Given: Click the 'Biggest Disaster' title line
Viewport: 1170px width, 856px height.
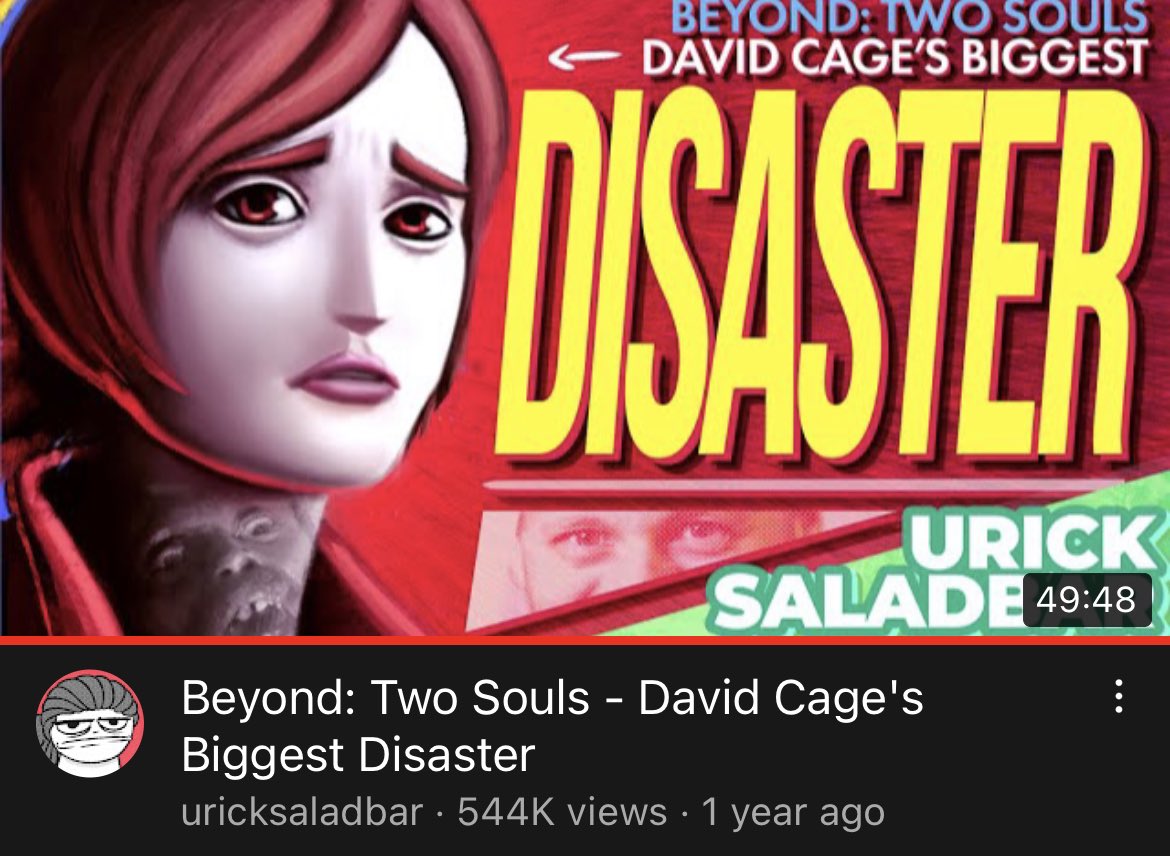Looking at the screenshot, I should click(x=358, y=754).
